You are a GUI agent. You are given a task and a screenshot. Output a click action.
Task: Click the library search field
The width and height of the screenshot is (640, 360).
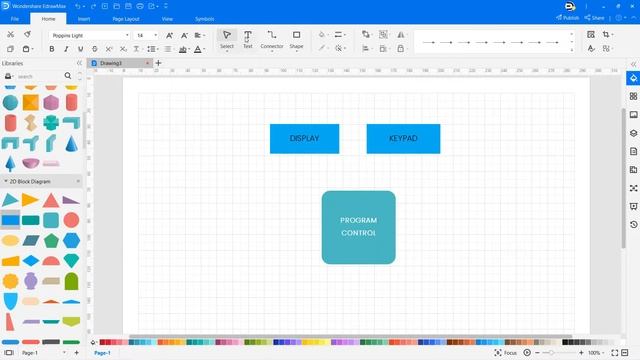[39, 76]
